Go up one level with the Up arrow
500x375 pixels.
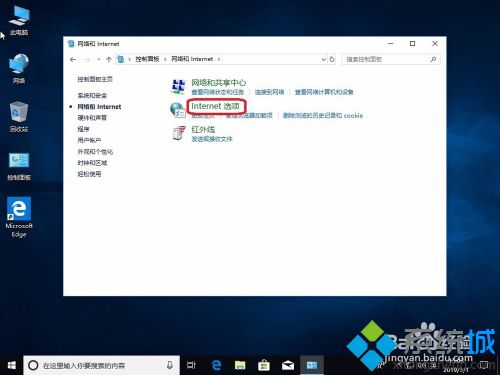pyautogui.click(x=109, y=59)
